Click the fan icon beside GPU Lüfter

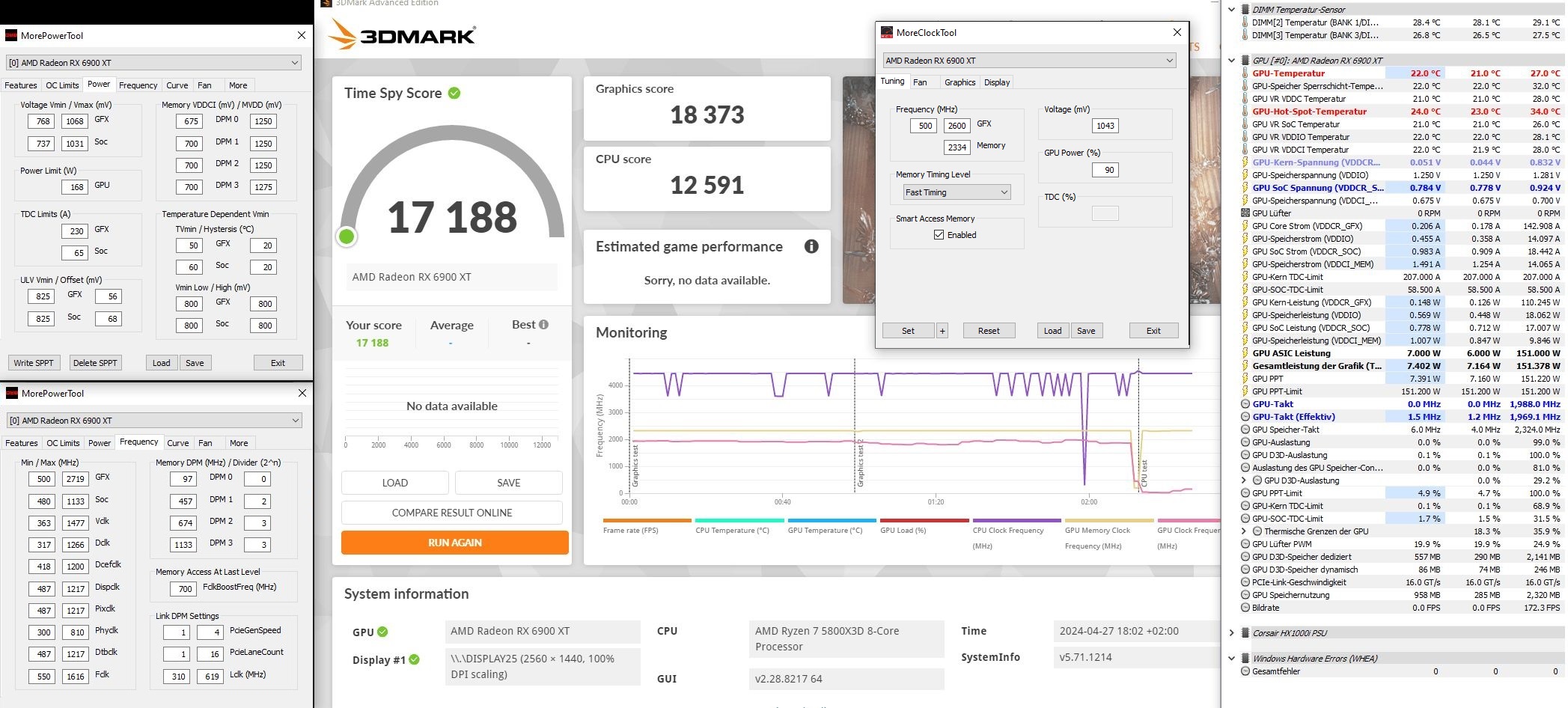coord(1245,213)
